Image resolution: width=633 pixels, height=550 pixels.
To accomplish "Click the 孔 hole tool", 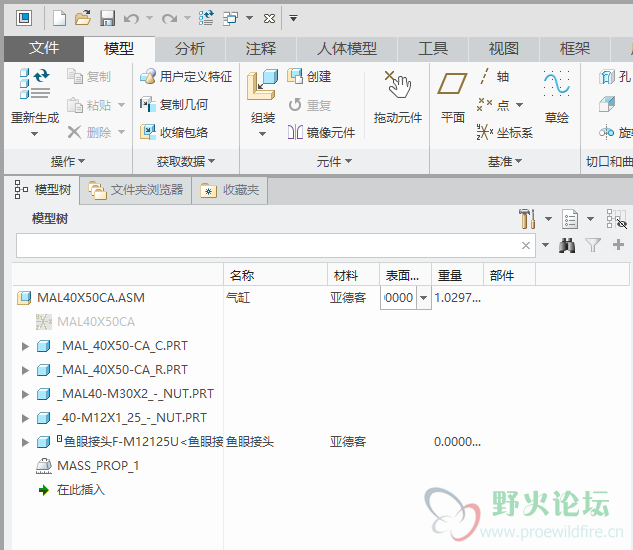I will [x=615, y=76].
